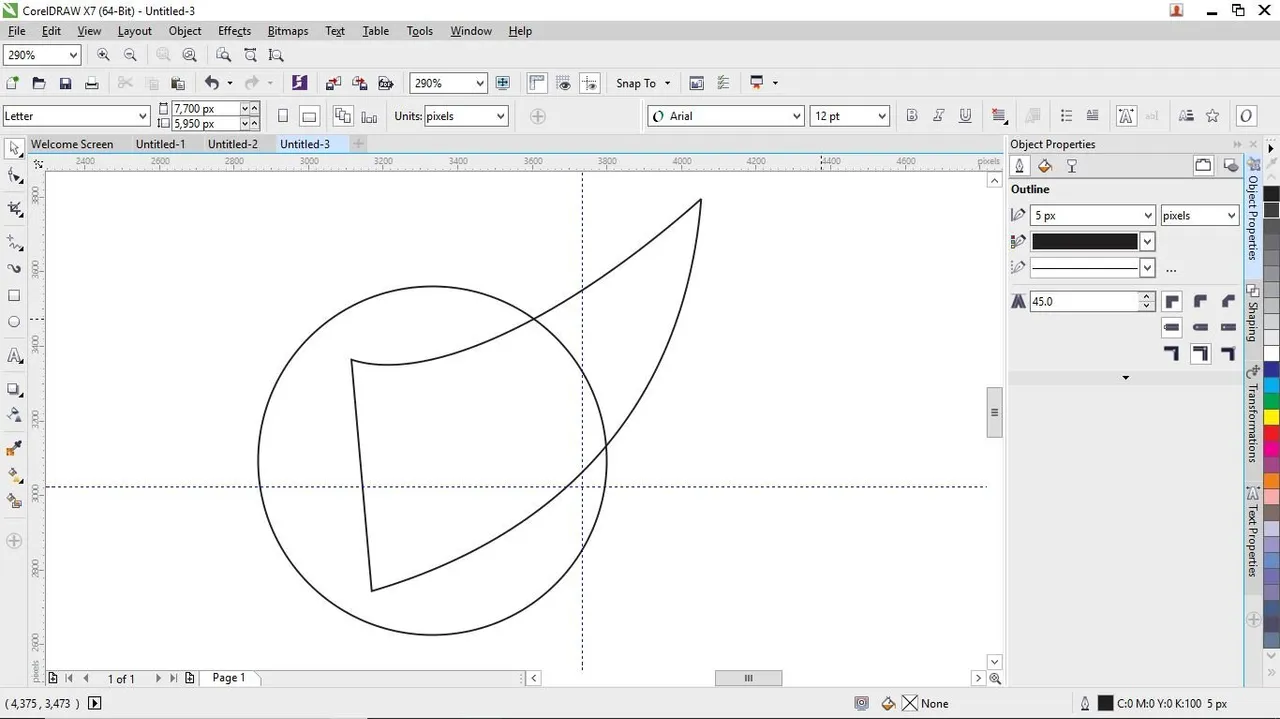Open the Arial font list dropdown
The width and height of the screenshot is (1280, 719).
797,116
